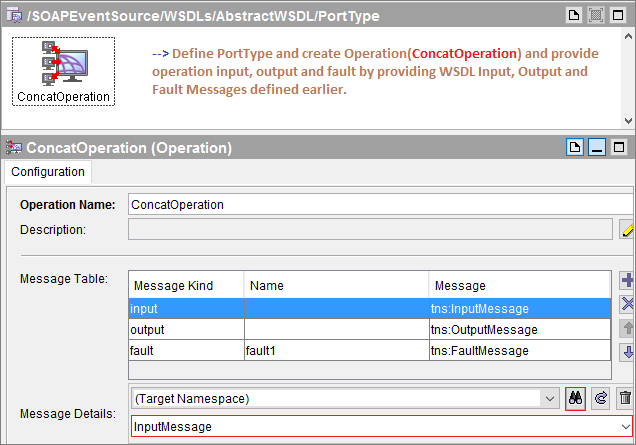Click the tns:OutputMessage cell
Image resolution: width=636 pixels, height=445 pixels.
coord(520,329)
